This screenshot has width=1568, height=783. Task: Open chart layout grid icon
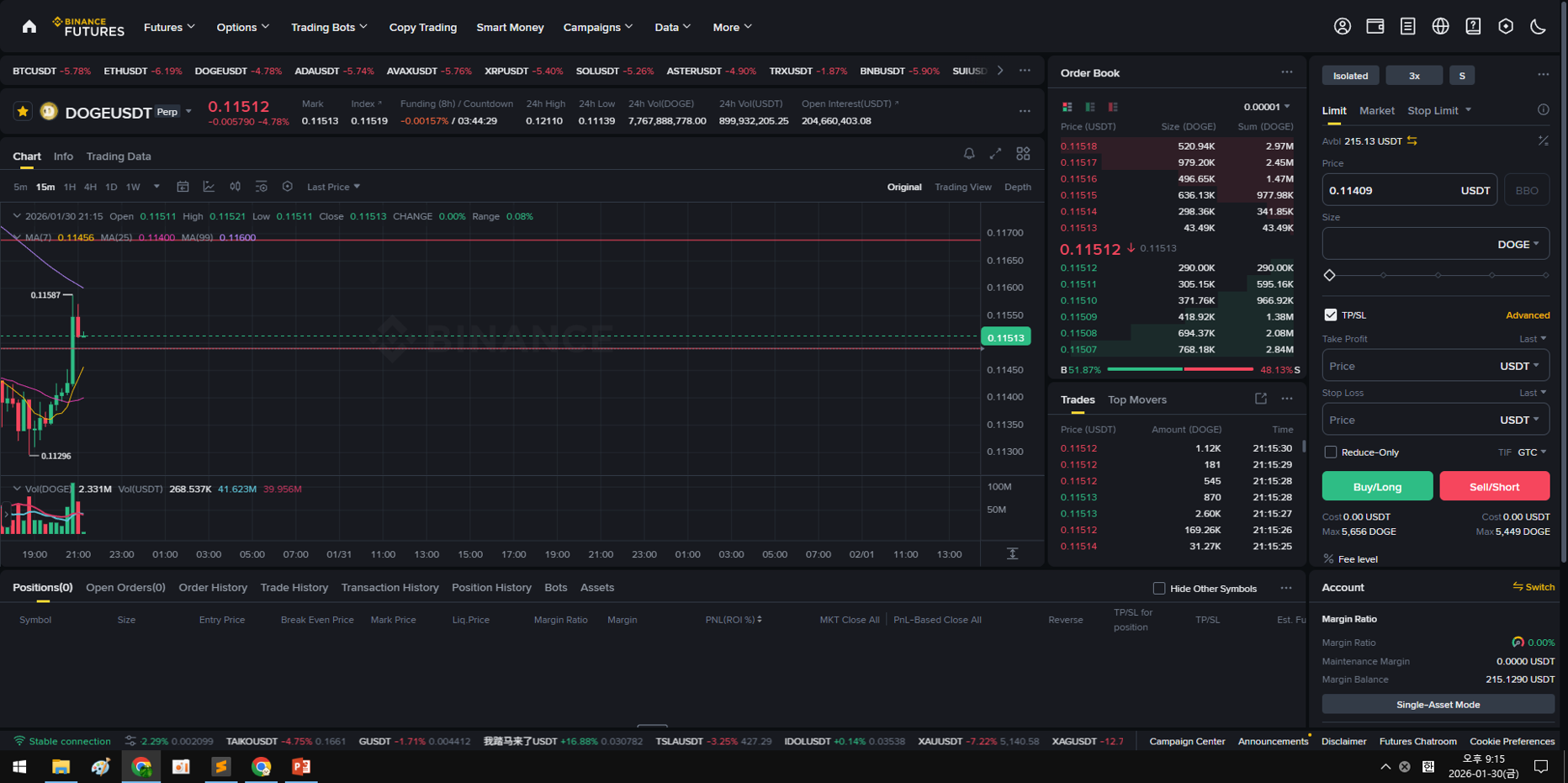coord(1023,154)
